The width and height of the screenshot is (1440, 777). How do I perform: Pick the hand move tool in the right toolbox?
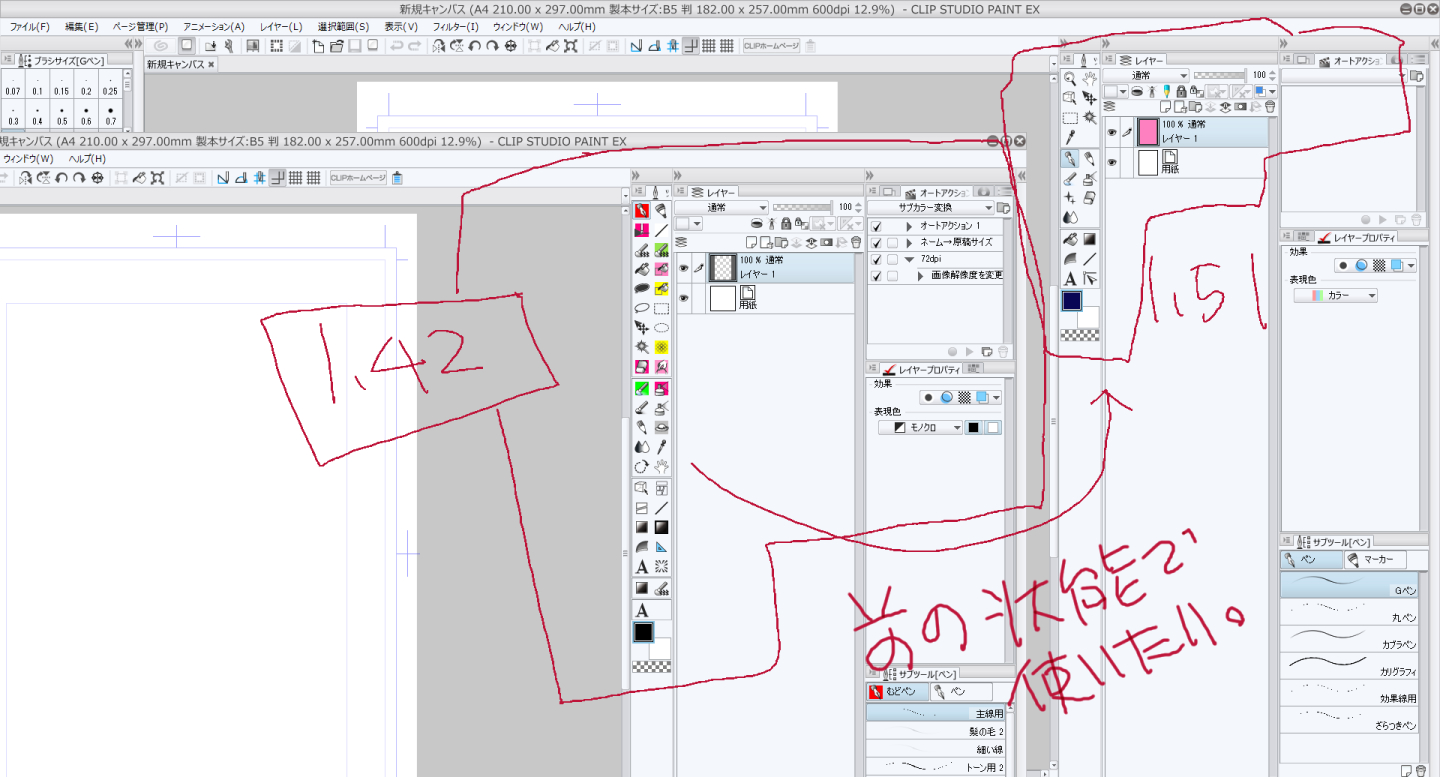1089,78
